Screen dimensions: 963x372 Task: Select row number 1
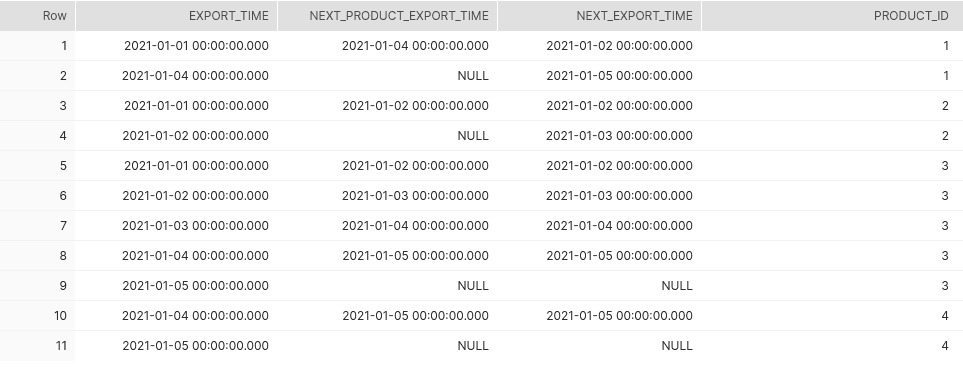coord(37,46)
